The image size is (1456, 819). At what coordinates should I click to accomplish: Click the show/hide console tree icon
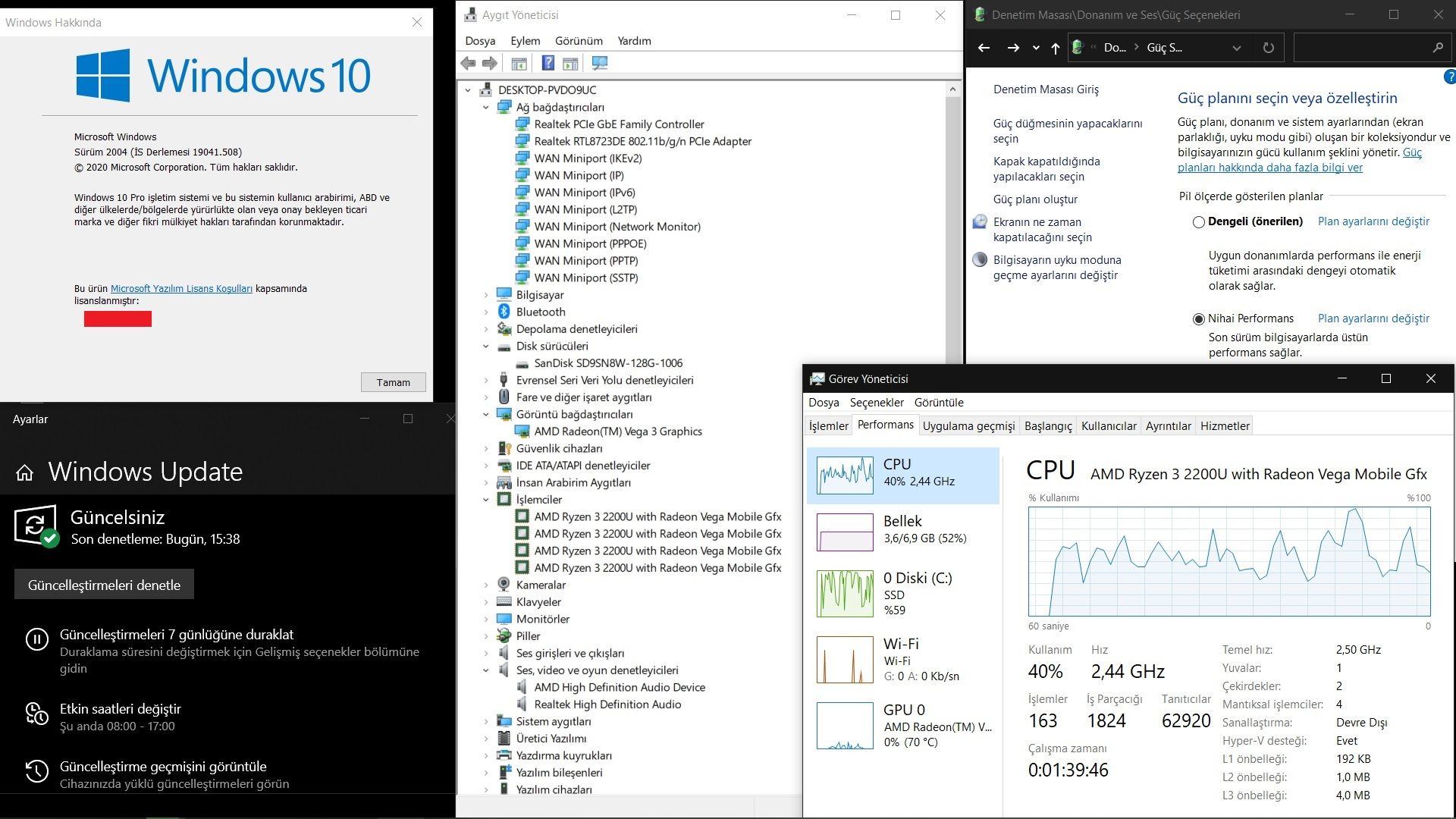pos(519,64)
